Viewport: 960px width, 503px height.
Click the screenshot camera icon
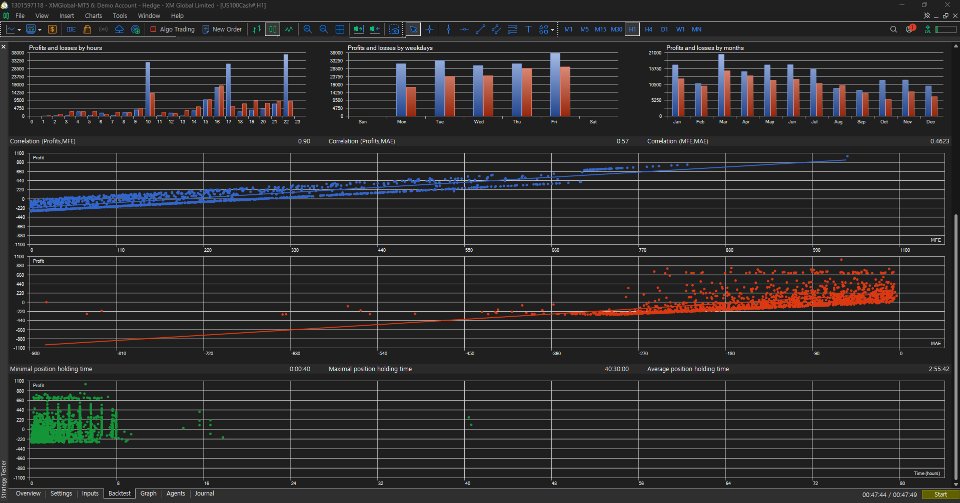(x=394, y=29)
